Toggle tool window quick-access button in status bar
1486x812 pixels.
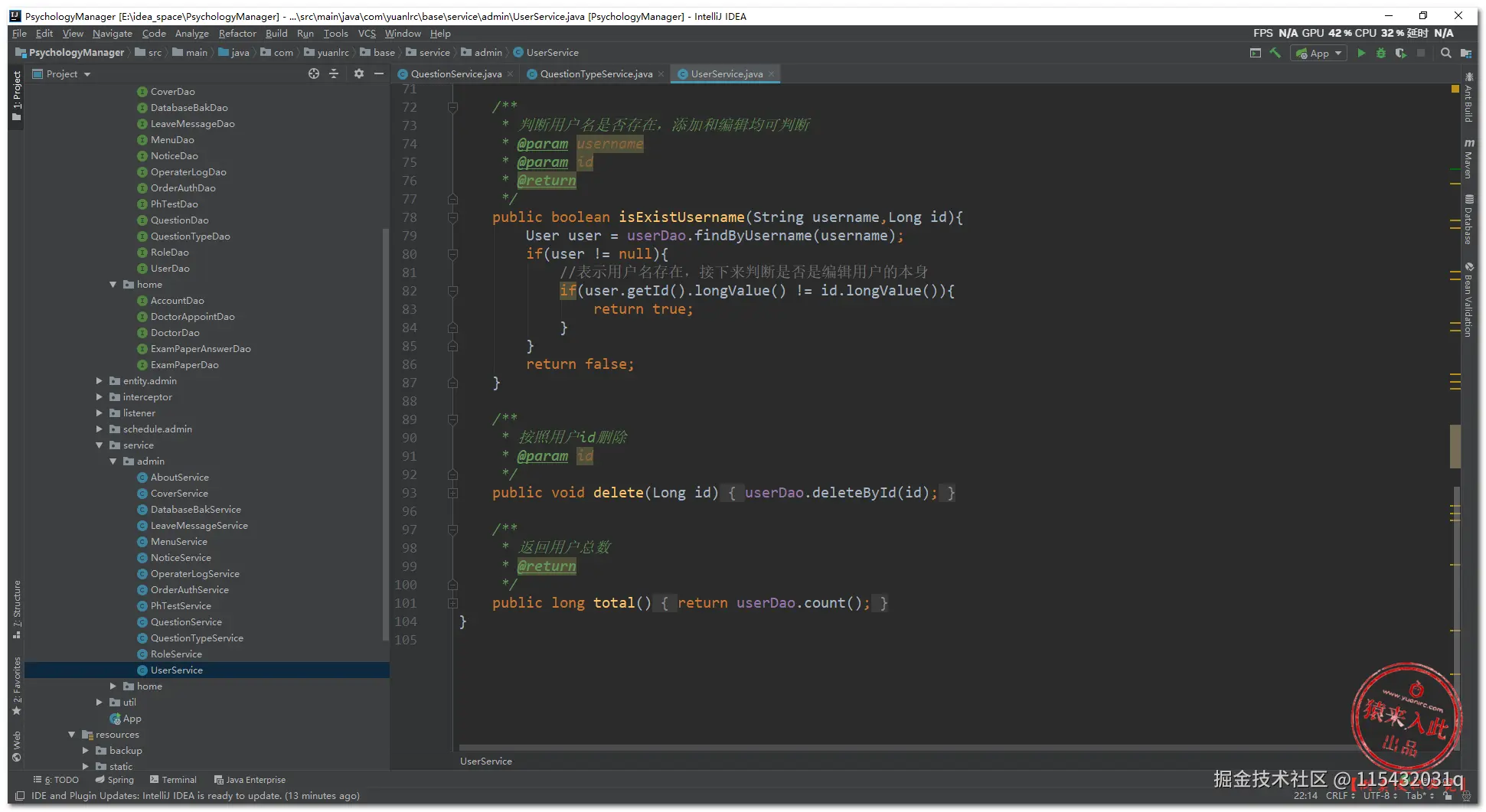(21, 797)
